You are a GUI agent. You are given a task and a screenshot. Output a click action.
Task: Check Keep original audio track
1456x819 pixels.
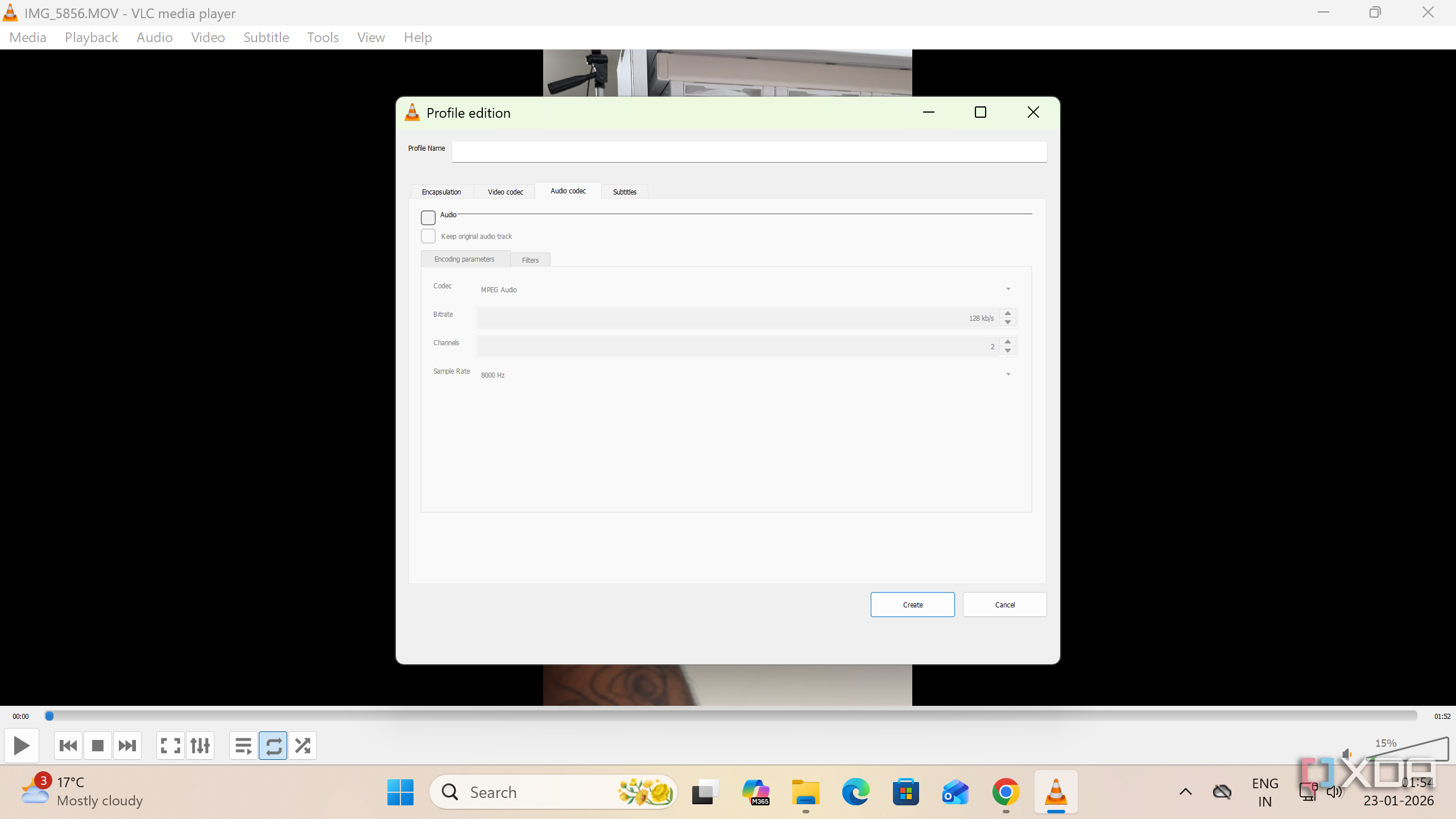[x=428, y=236]
